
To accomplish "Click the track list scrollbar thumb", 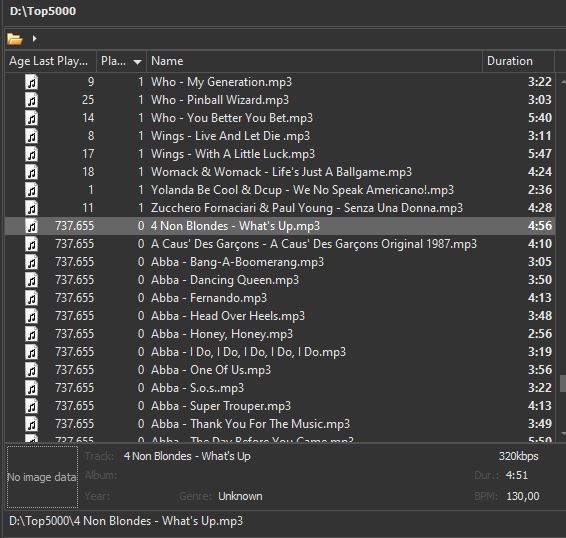I will (563, 383).
